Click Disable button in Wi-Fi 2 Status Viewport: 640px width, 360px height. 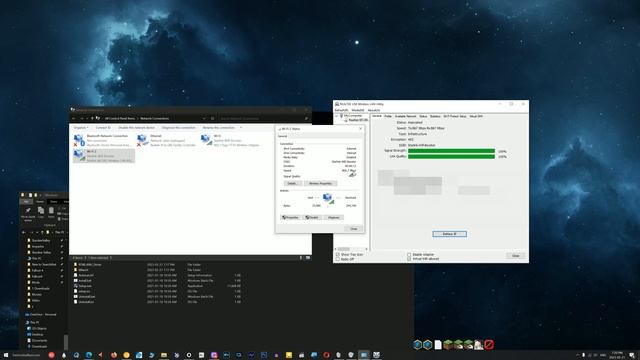(x=312, y=218)
